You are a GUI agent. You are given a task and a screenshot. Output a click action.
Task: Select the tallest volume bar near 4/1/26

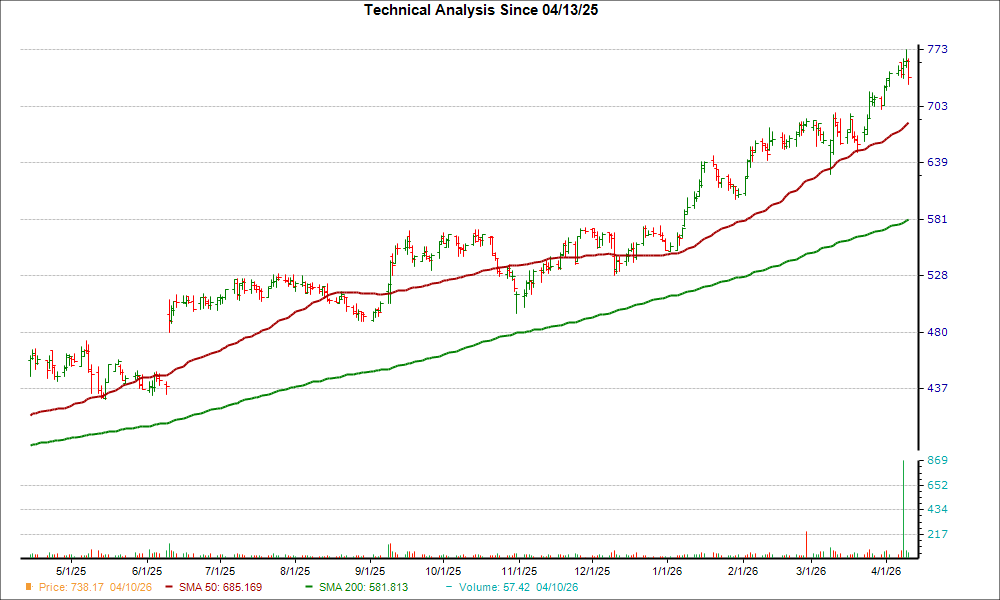(905, 505)
